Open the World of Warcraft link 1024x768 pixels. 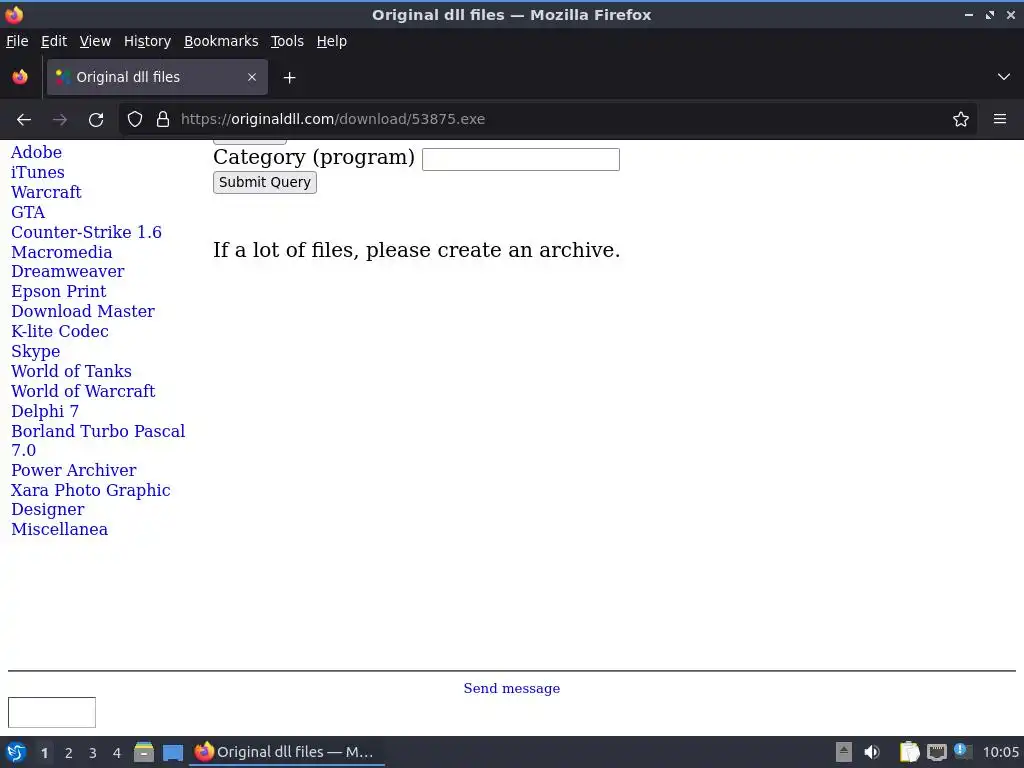(x=83, y=391)
